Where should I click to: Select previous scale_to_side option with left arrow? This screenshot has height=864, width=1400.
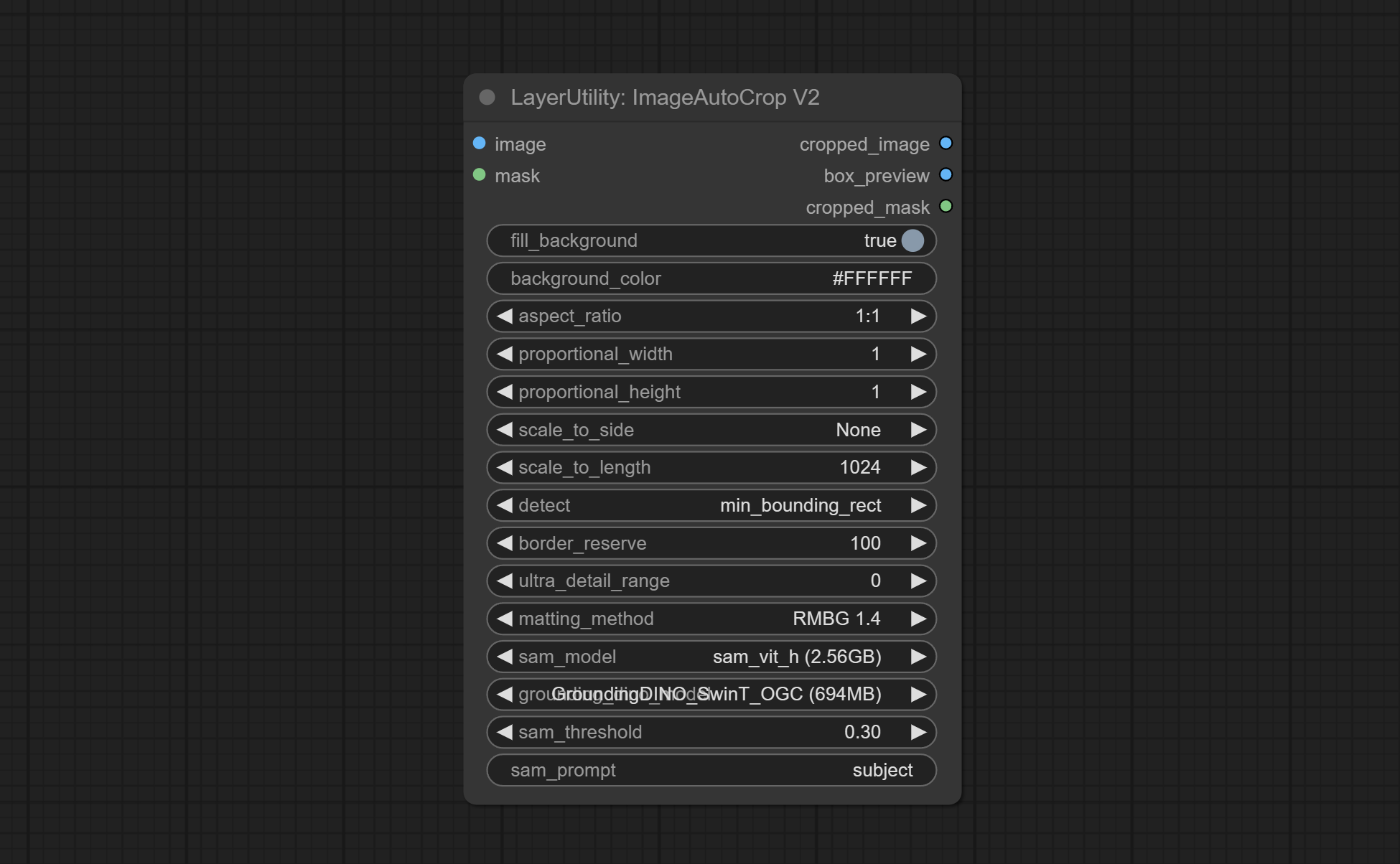coord(505,430)
